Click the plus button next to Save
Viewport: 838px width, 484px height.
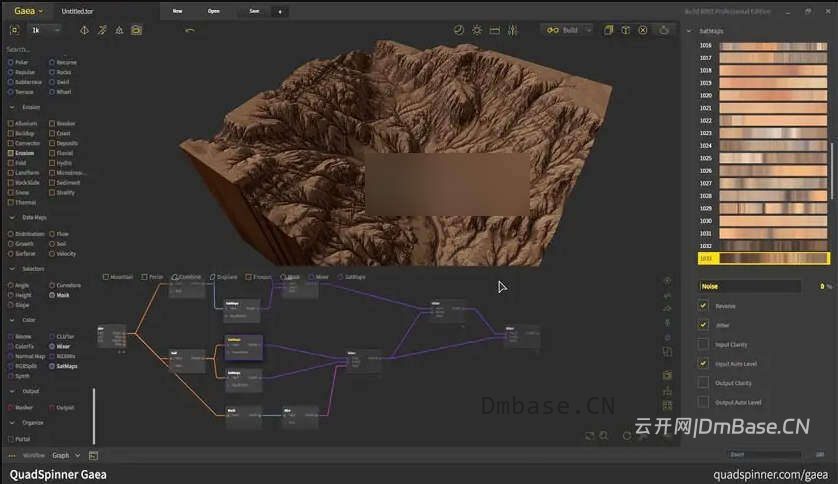click(280, 11)
